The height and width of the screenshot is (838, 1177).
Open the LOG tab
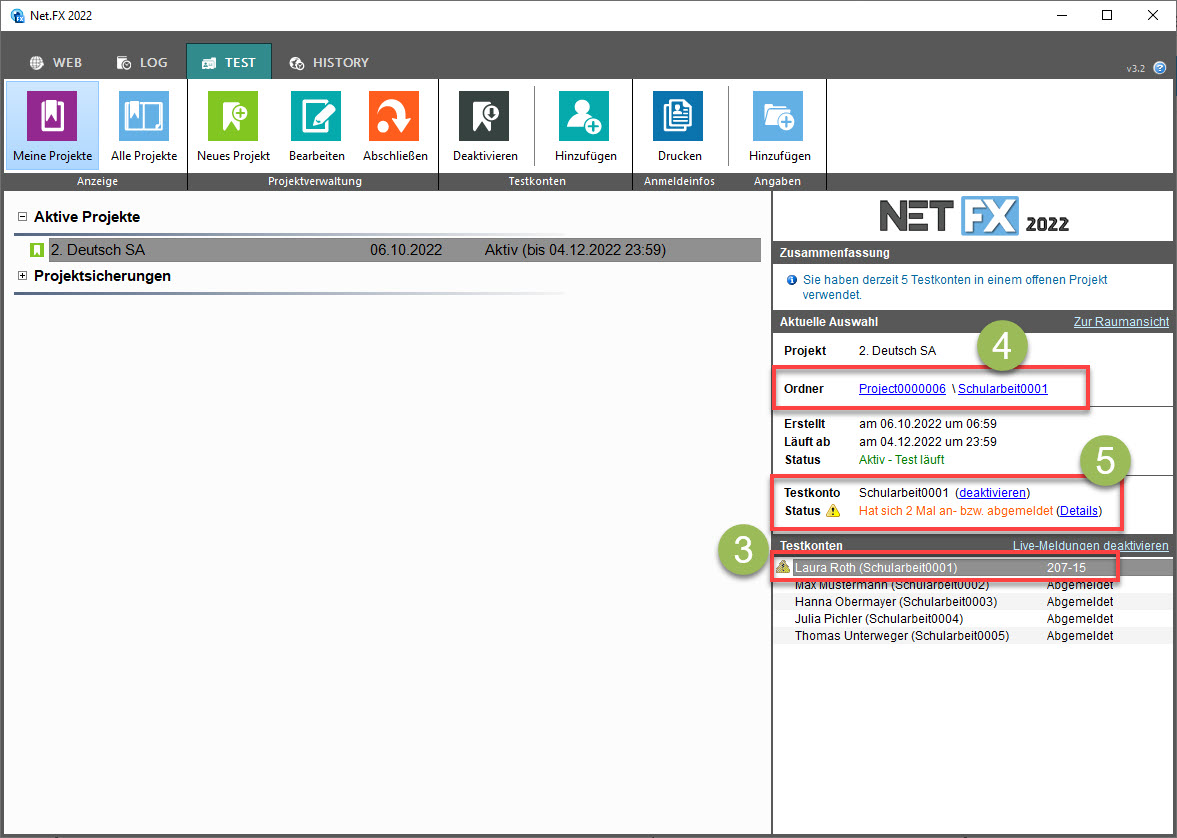click(x=142, y=62)
